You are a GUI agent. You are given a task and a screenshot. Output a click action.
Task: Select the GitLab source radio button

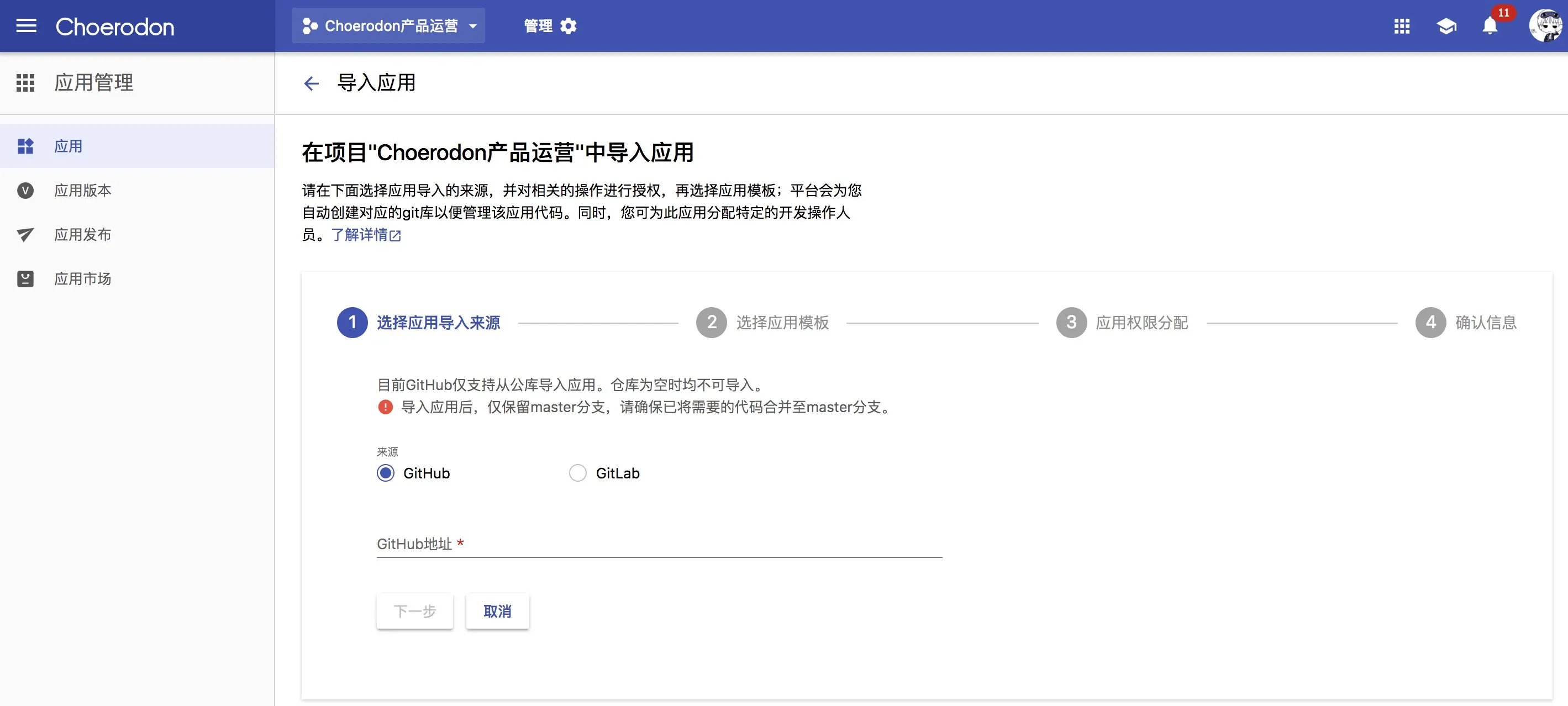578,473
